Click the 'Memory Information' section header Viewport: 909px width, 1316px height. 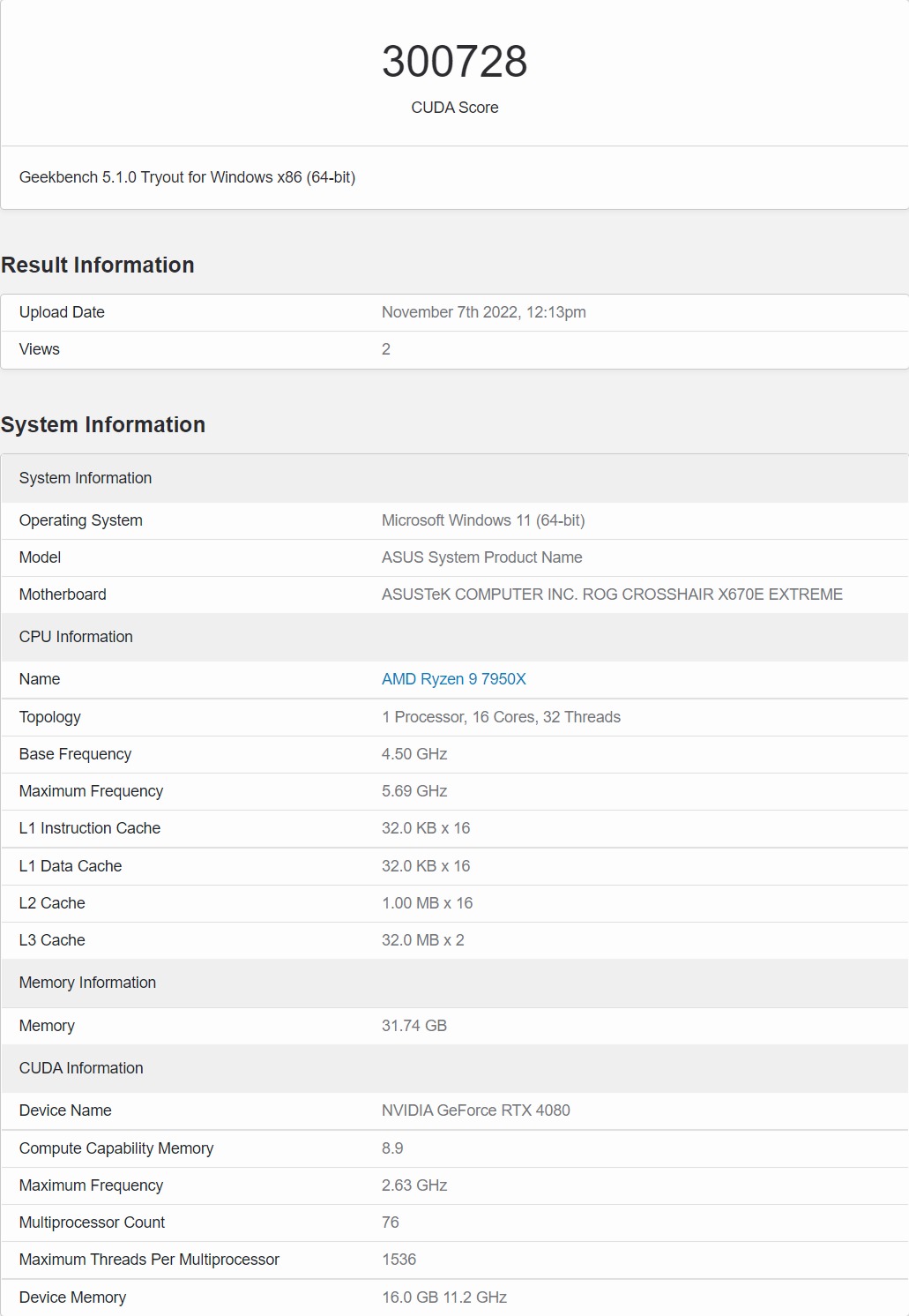[x=454, y=983]
